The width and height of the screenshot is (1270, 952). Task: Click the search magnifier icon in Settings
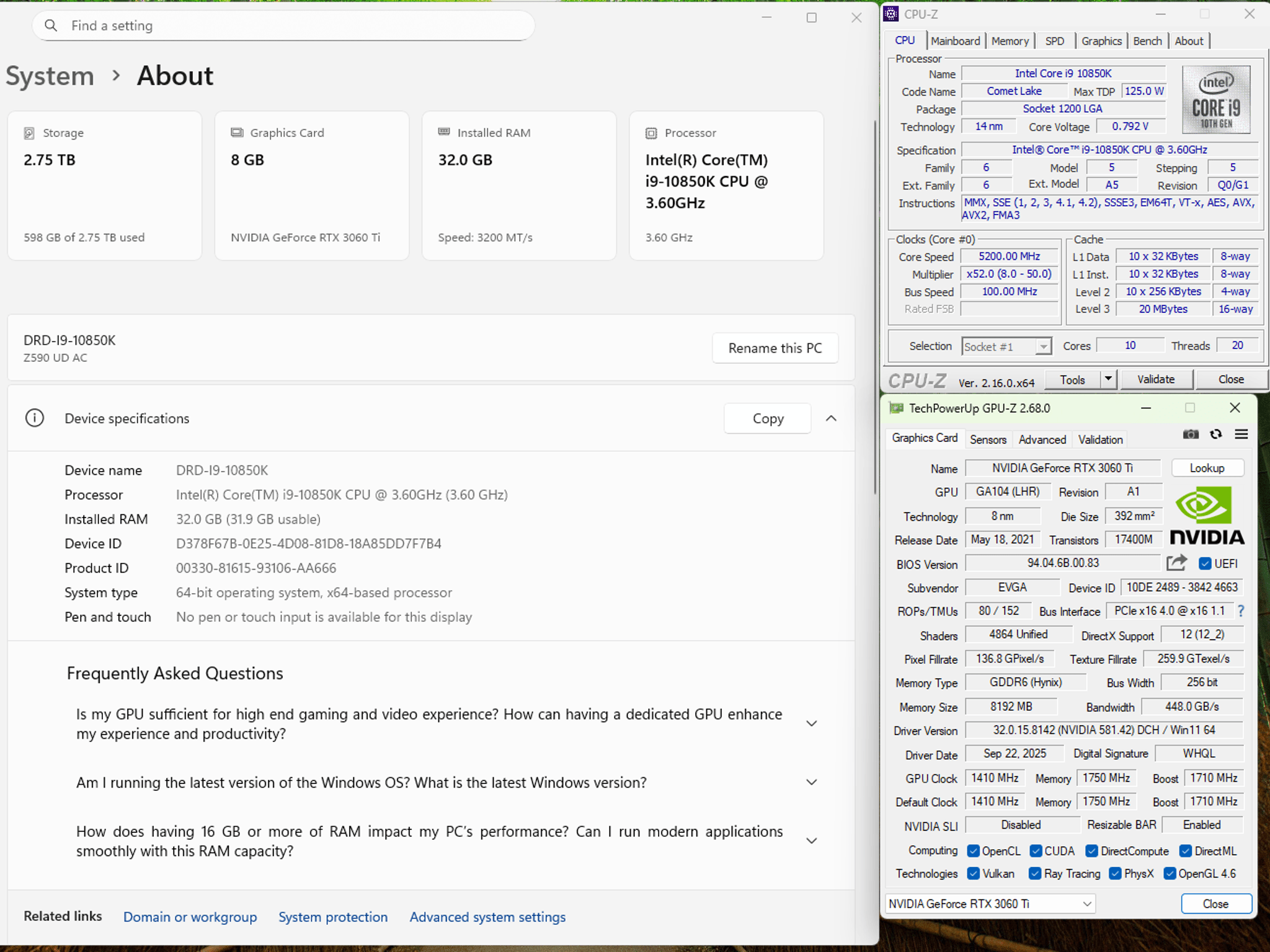[x=51, y=25]
